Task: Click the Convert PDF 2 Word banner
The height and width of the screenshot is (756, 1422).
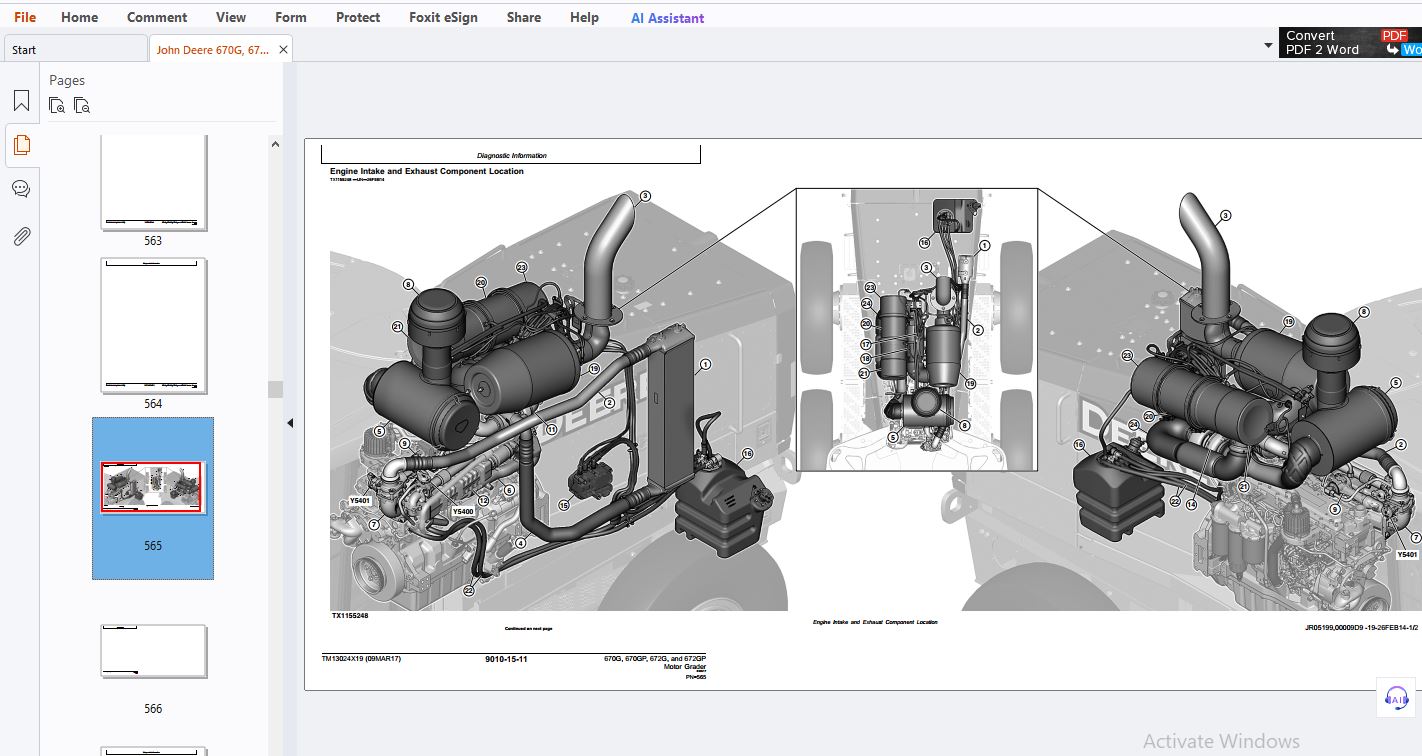Action: tap(1350, 42)
